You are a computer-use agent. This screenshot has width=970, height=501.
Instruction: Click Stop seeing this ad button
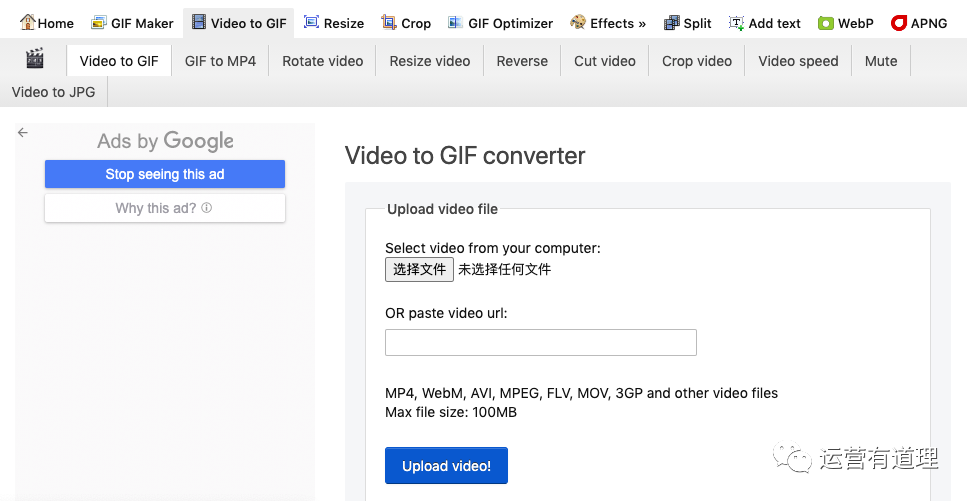(165, 174)
